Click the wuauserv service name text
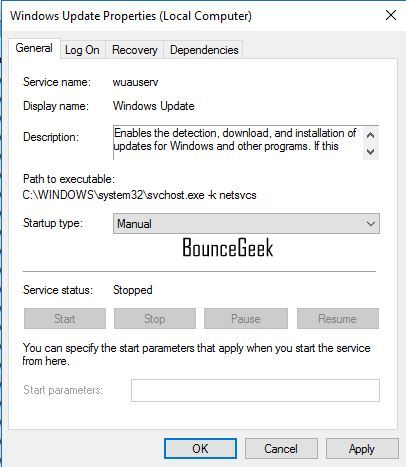Viewport: 406px width, 467px height. [x=135, y=82]
